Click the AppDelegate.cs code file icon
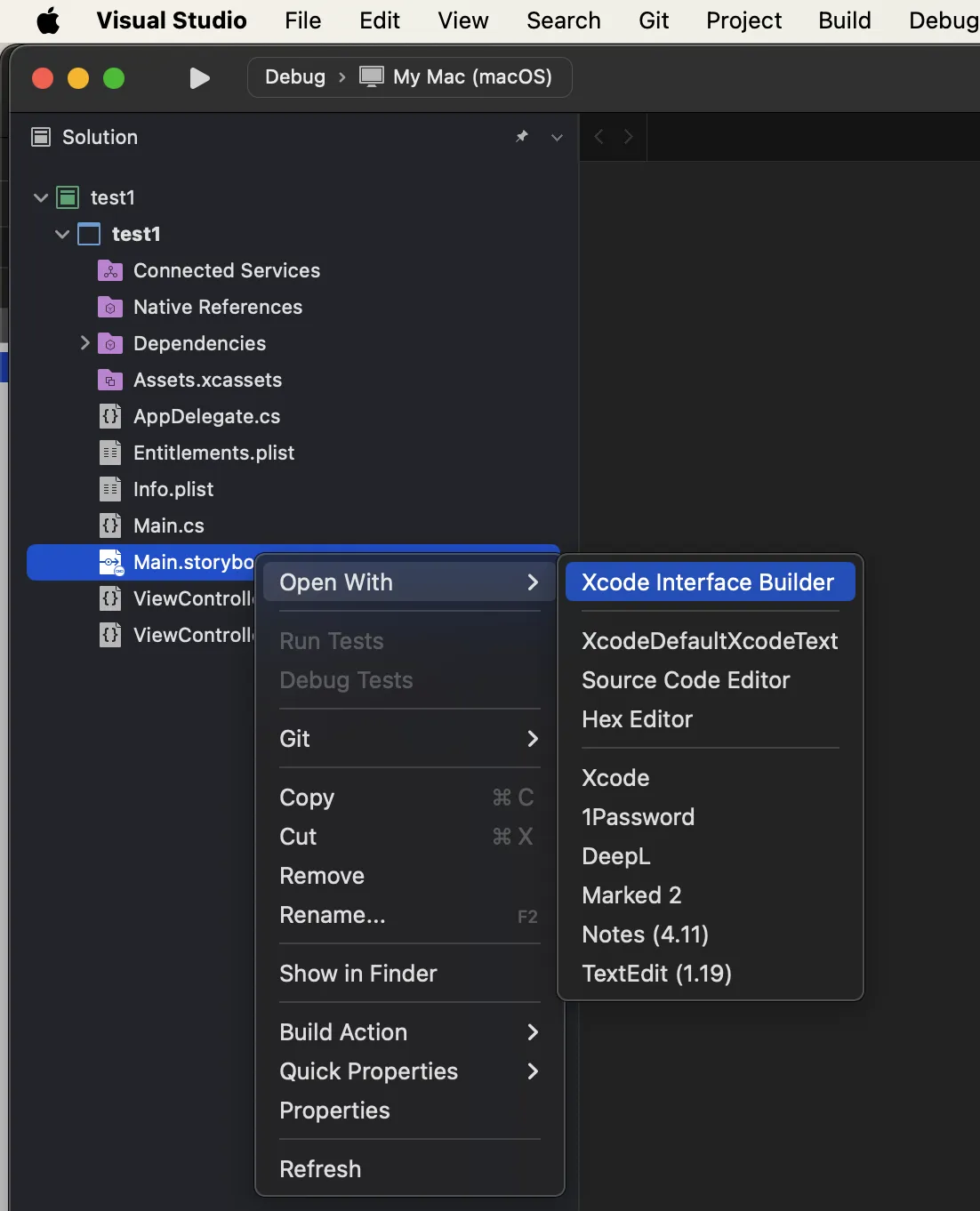This screenshot has height=1211, width=980. tap(111, 416)
